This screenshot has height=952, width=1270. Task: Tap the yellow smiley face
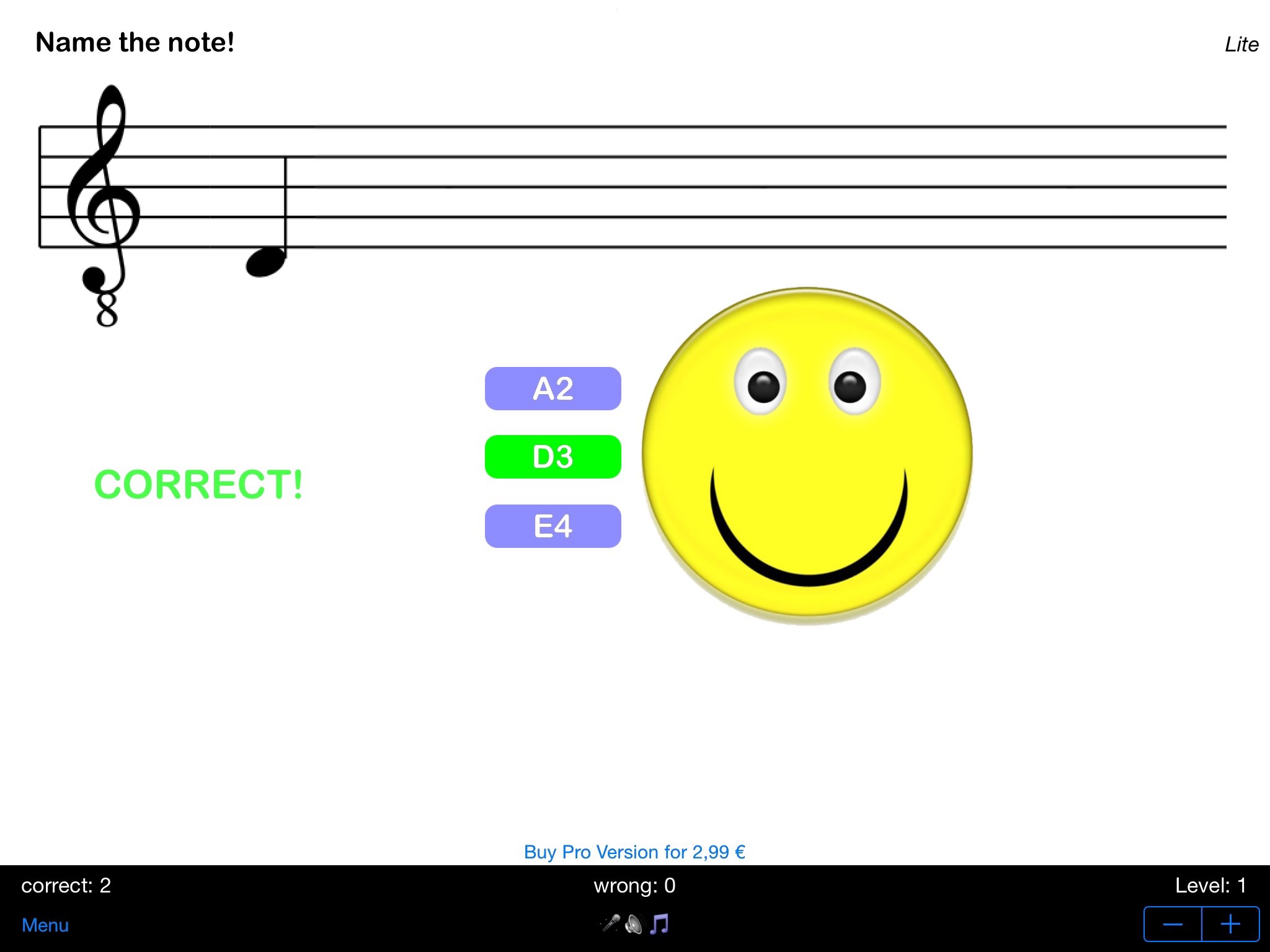(x=807, y=456)
